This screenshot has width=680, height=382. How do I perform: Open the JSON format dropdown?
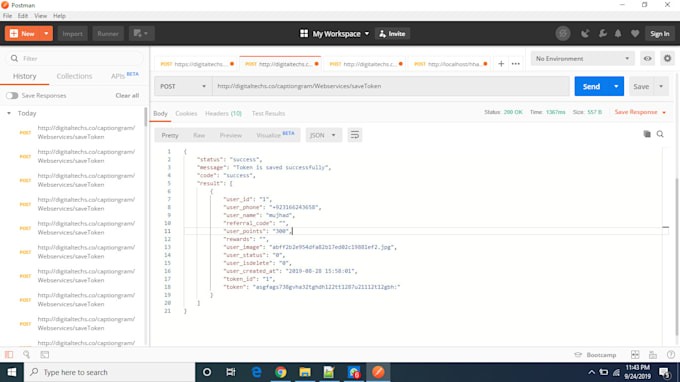tap(323, 135)
